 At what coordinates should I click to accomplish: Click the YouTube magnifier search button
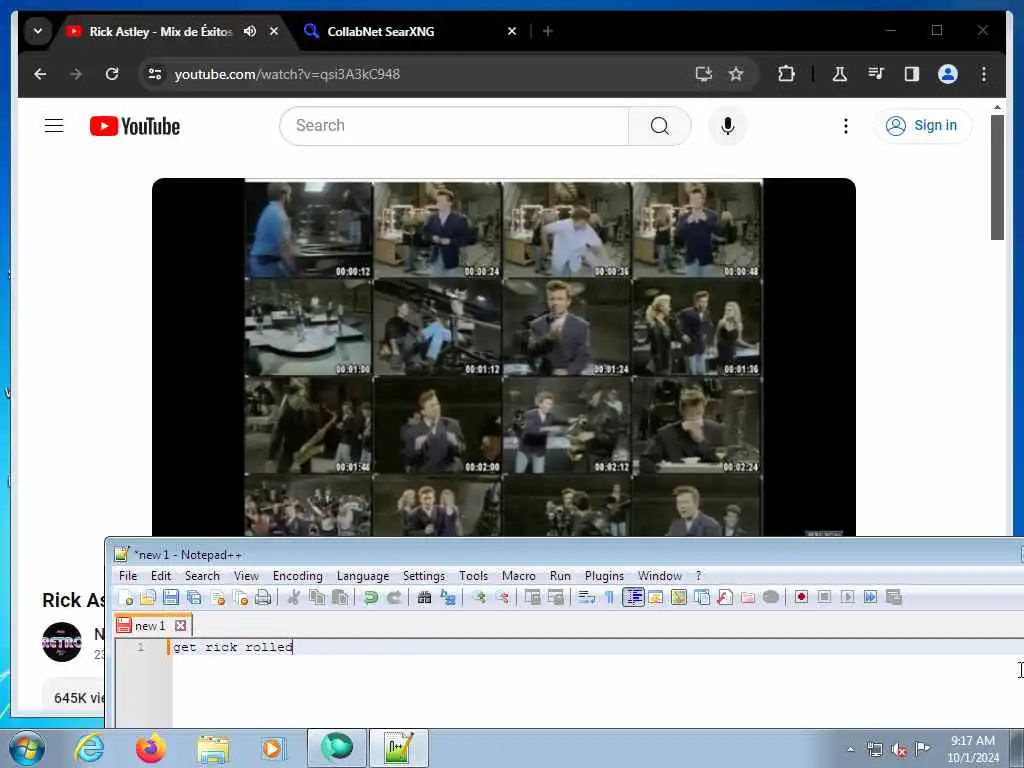660,125
